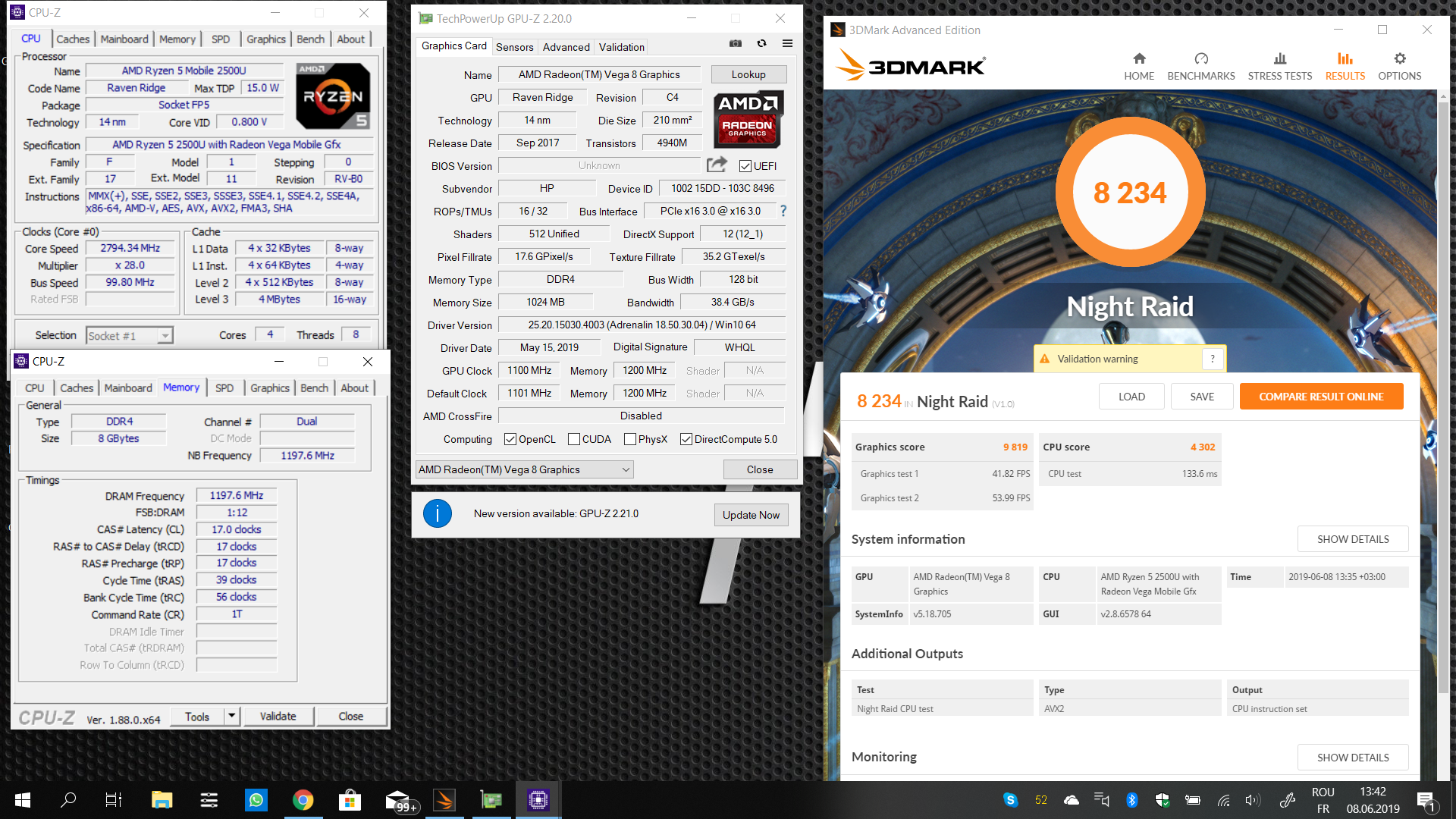
Task: Click the validation warning triangle icon
Action: coord(1044,359)
